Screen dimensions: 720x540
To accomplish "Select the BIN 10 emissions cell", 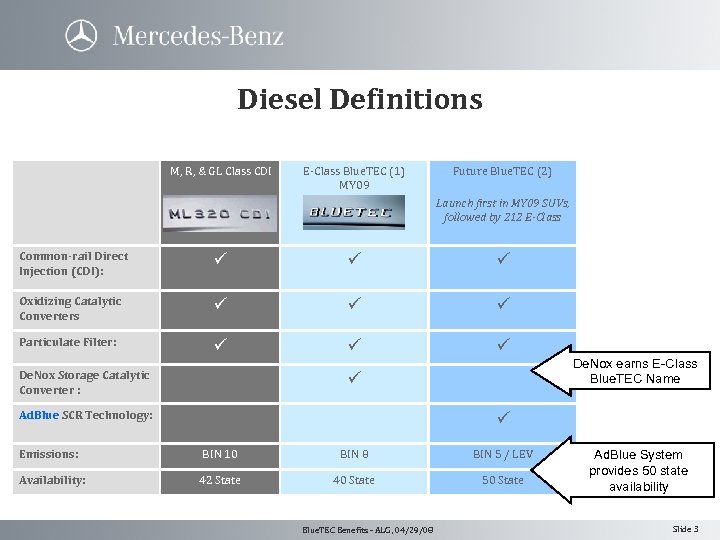I will click(x=219, y=454).
